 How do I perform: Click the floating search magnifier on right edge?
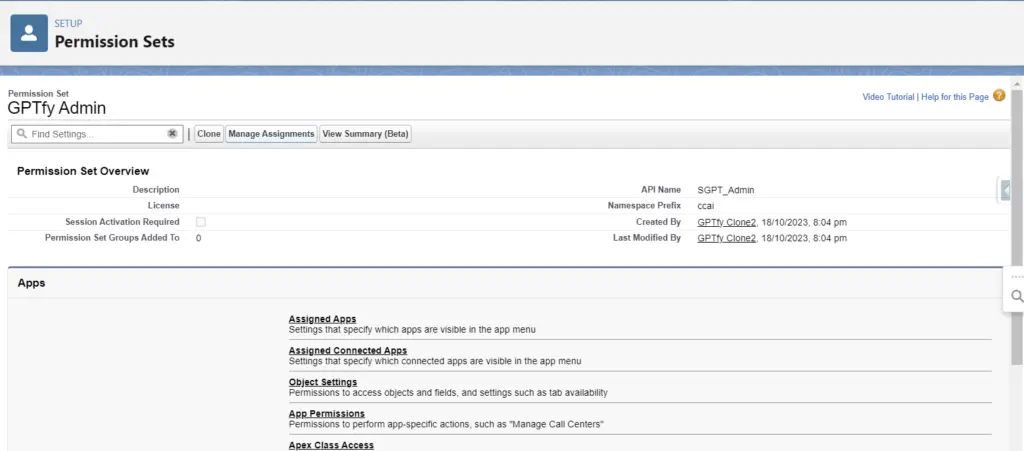(1016, 296)
